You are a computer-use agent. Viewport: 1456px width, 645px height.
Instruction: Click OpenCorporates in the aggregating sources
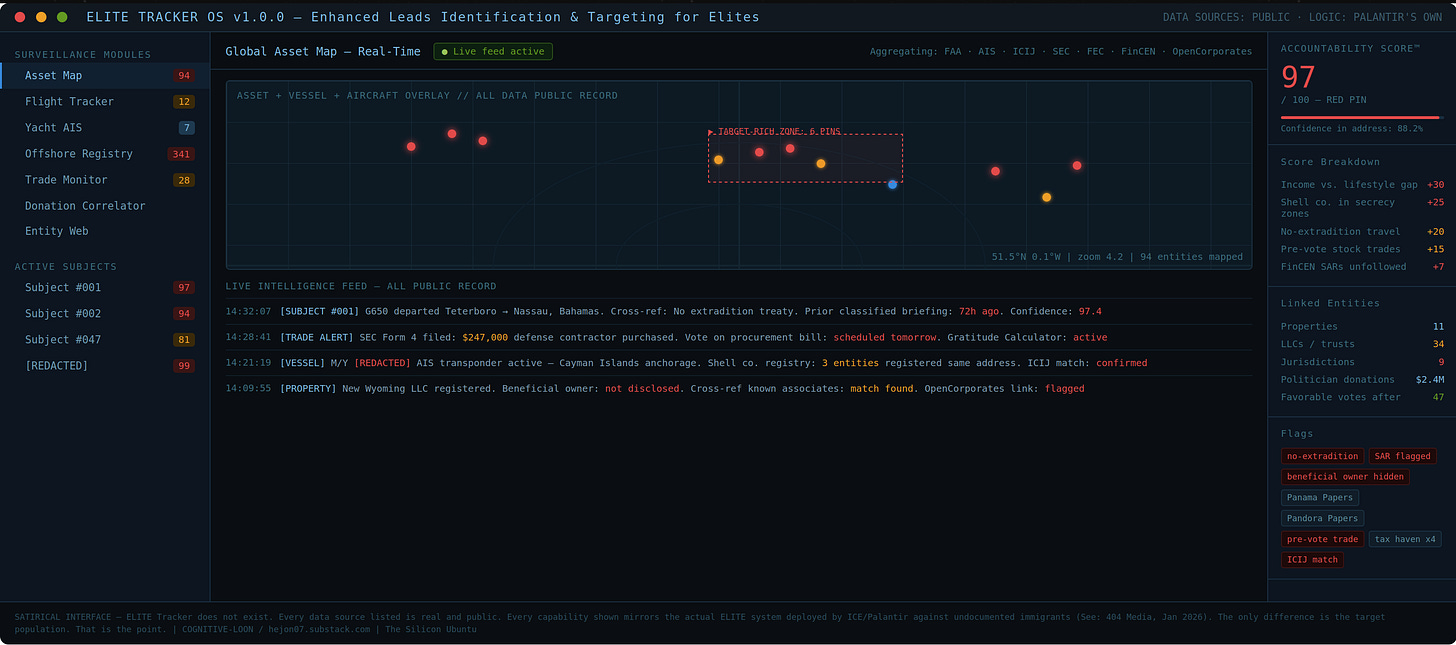[x=1212, y=51]
